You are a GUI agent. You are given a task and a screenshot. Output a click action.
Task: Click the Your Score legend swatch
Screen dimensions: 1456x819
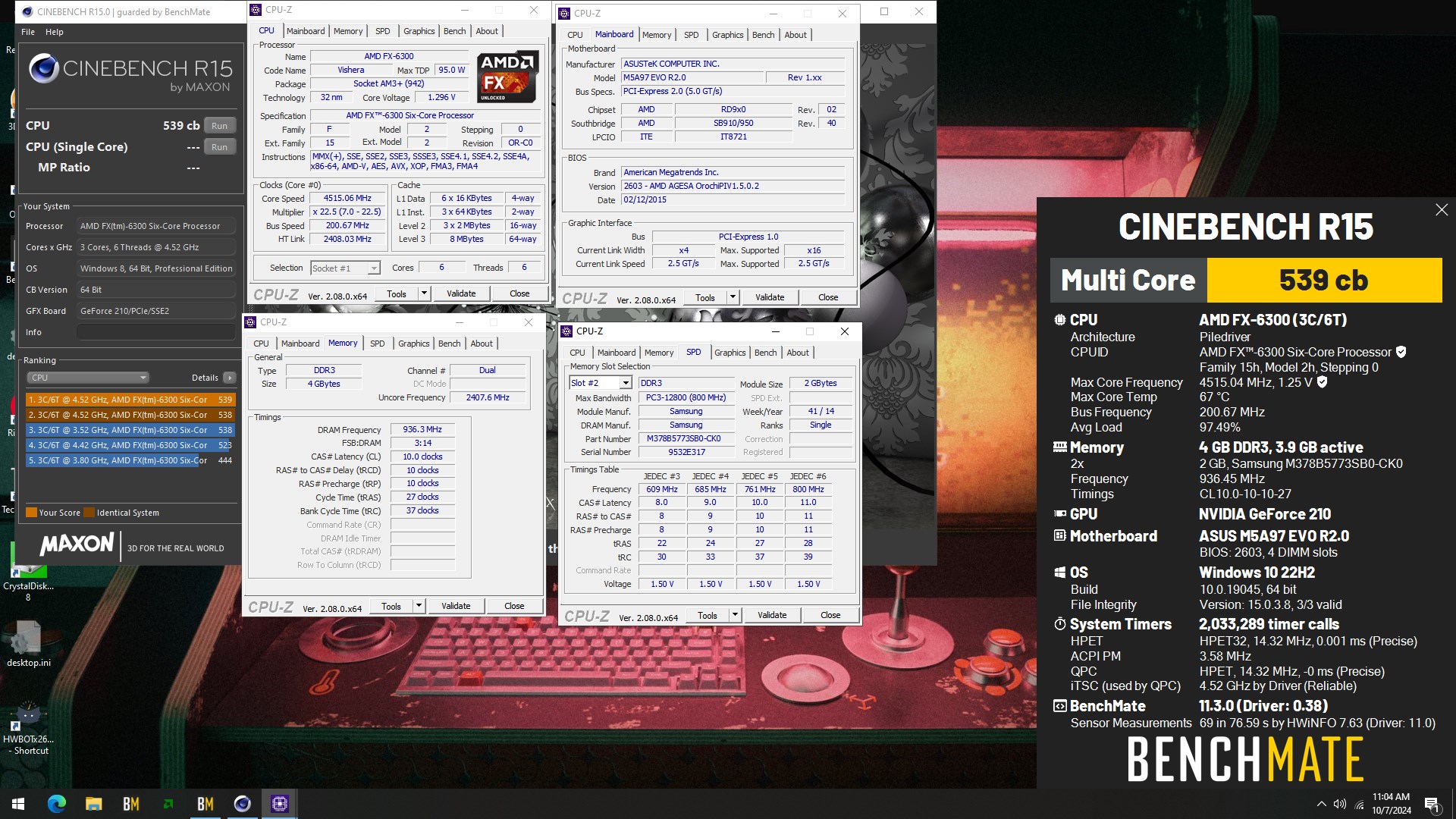(x=31, y=513)
